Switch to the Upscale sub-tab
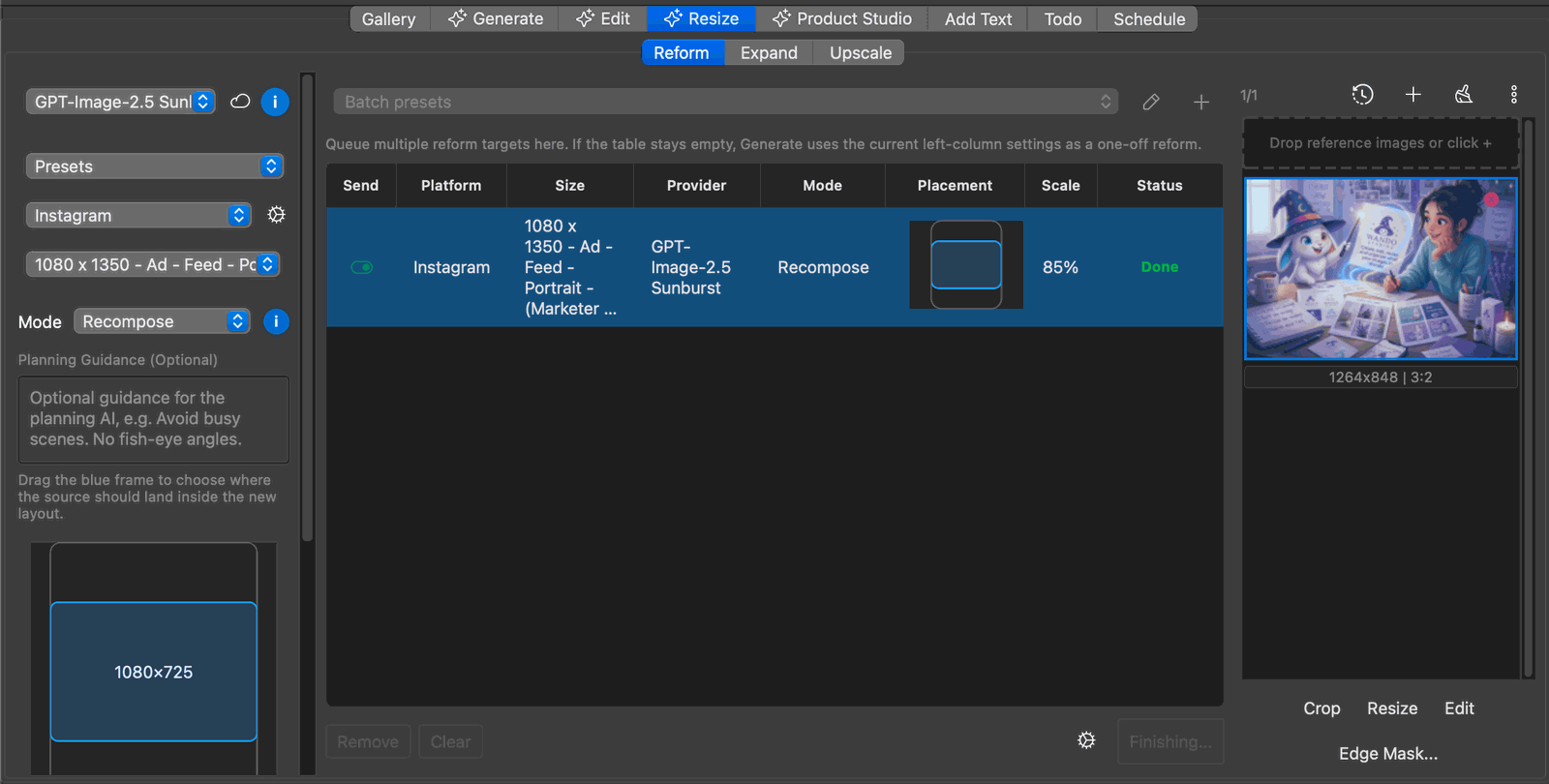The width and height of the screenshot is (1549, 784). point(861,52)
